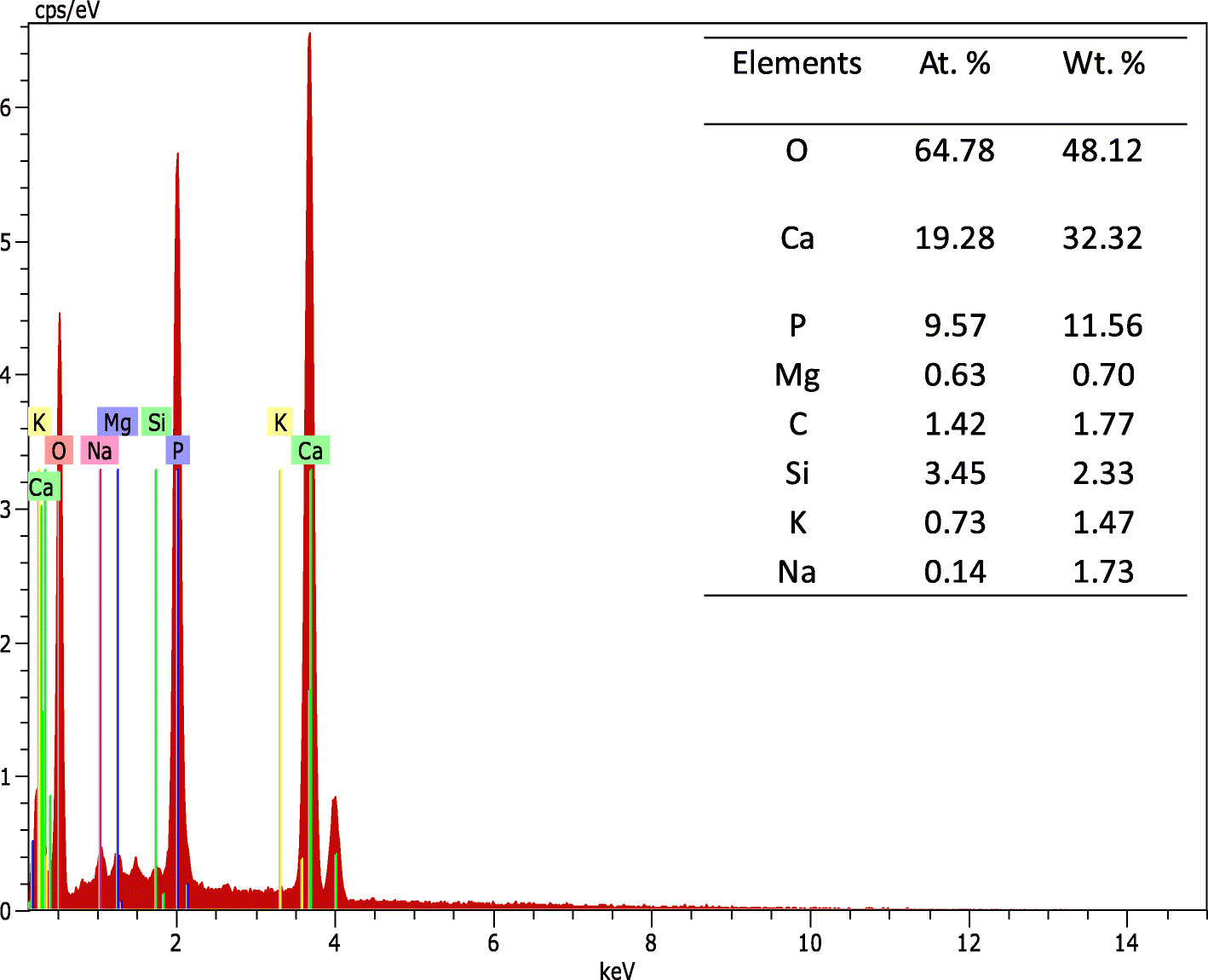Select the Na row element name in table
The width and height of the screenshot is (1208, 980).
797,572
